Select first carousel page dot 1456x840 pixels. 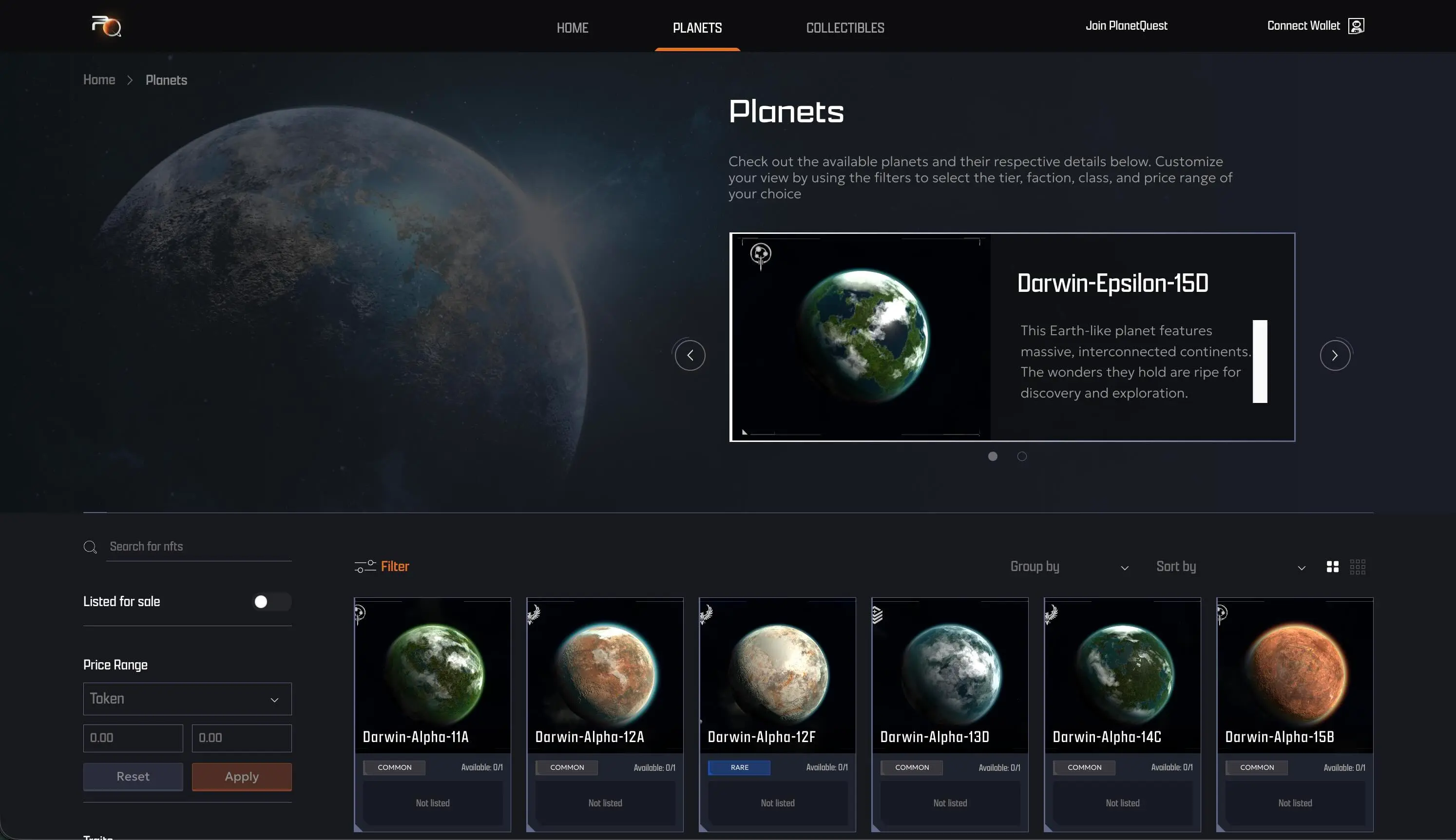(x=992, y=457)
